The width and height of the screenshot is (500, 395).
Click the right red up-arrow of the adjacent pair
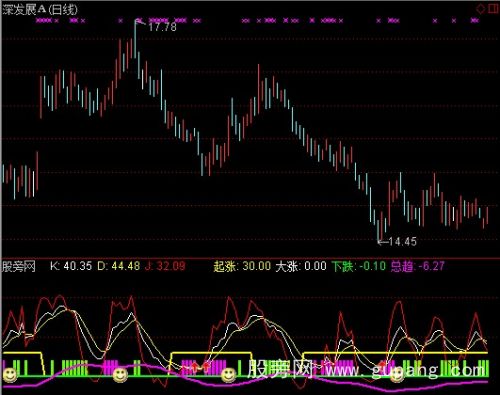click(207, 367)
